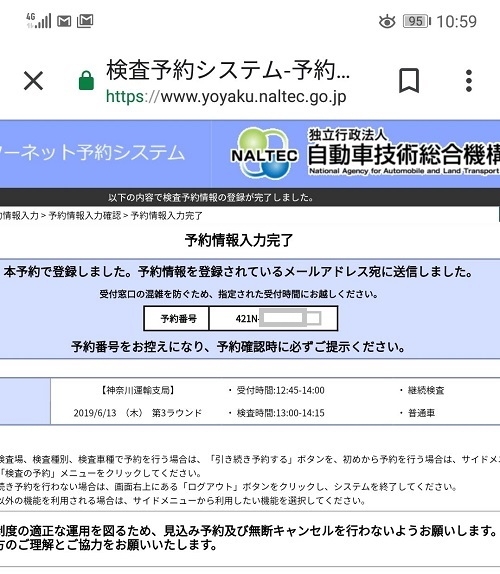The width and height of the screenshot is (500, 574).
Task: Tap the instruction line mentioning 「引き続き予約する」ボタン
Action: click(x=250, y=459)
